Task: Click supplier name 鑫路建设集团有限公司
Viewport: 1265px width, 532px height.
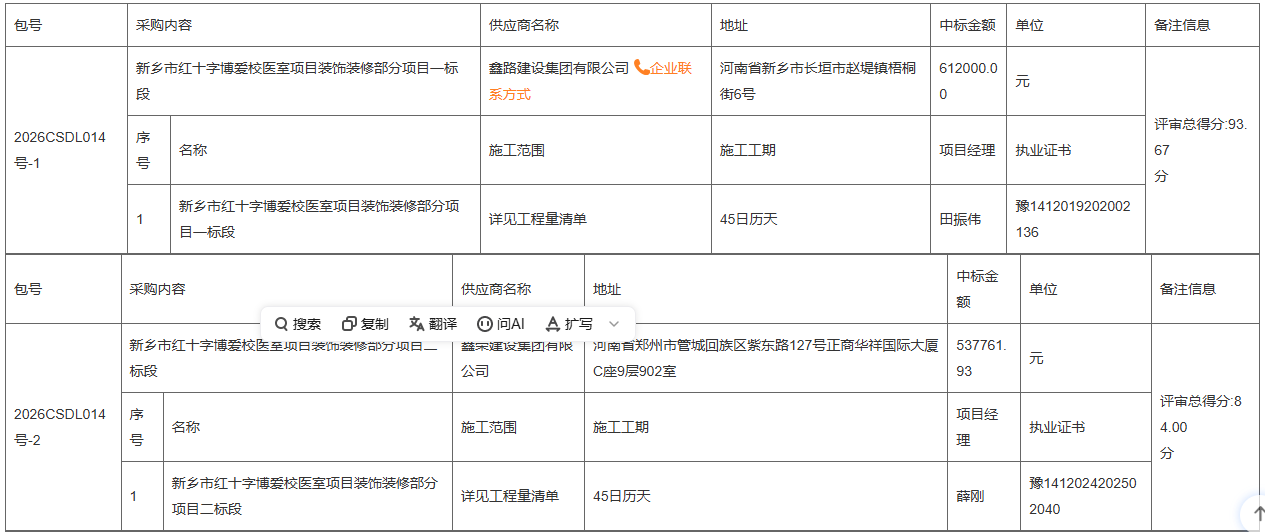Action: point(559,68)
